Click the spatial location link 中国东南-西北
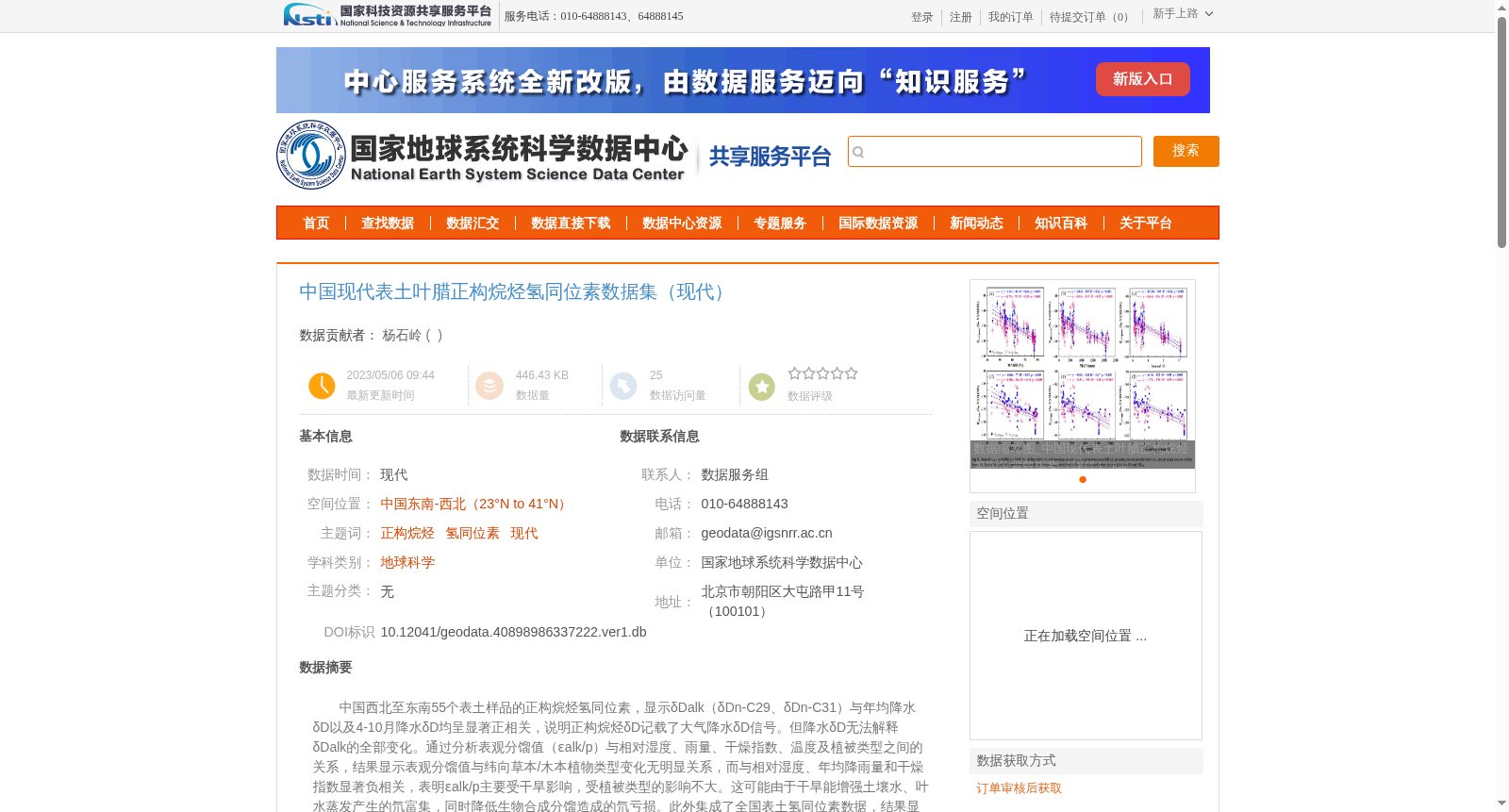 476,504
